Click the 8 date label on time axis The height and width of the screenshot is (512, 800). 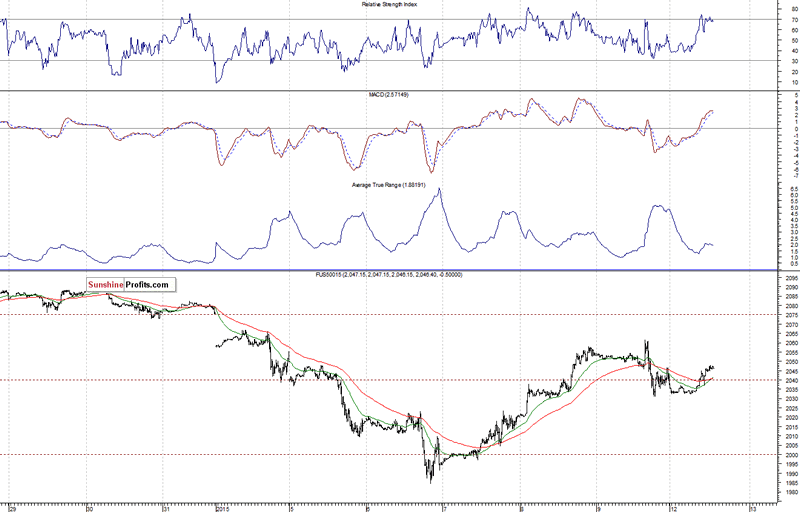coord(521,506)
